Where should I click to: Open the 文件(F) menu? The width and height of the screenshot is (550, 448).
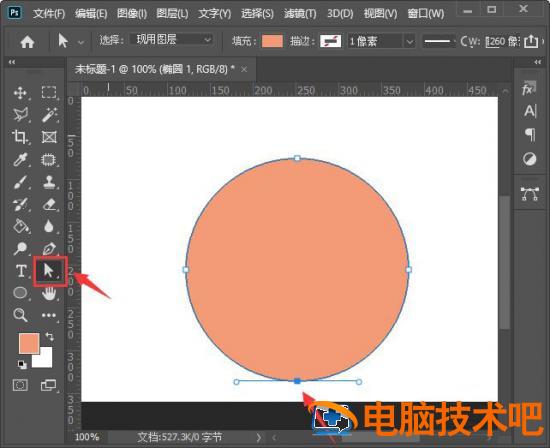pyautogui.click(x=49, y=14)
